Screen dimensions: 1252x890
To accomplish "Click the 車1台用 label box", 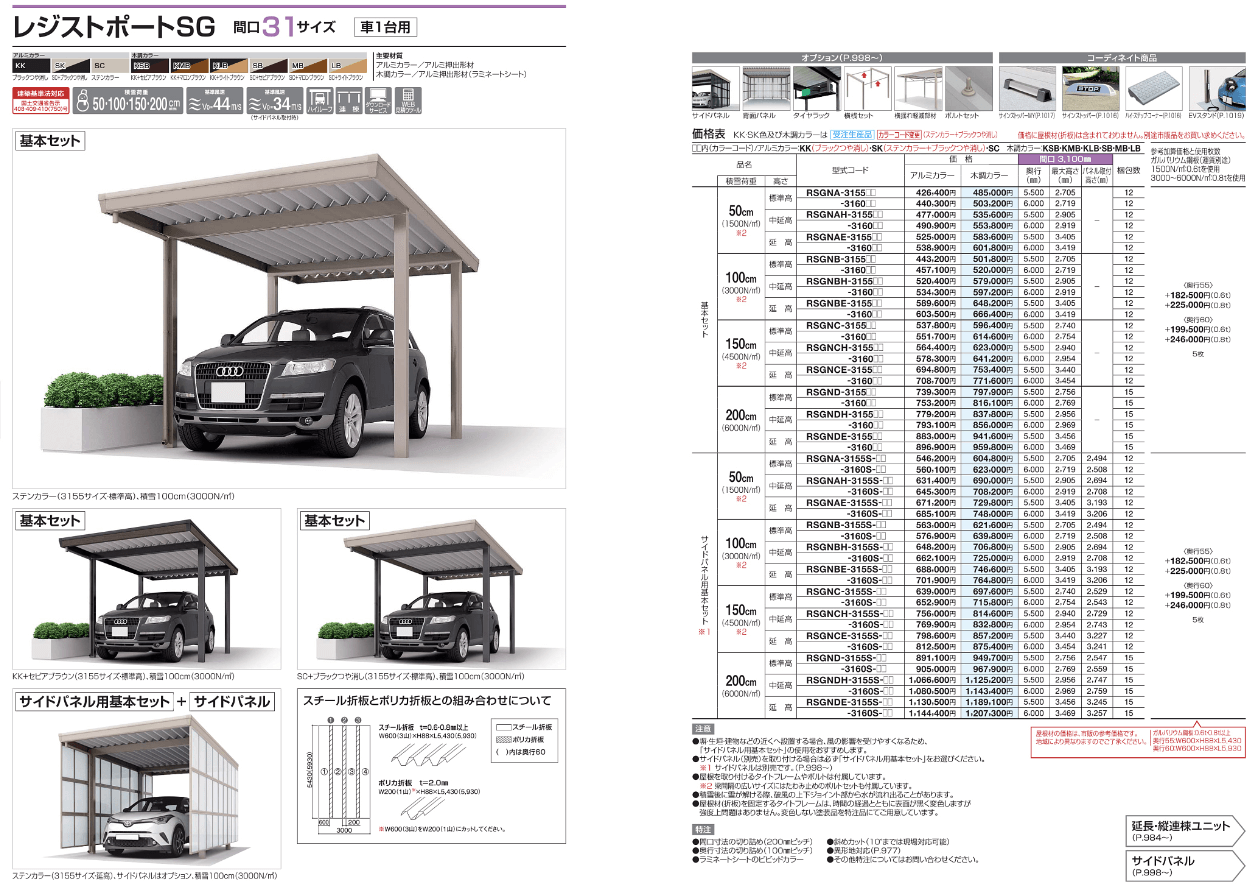I will click(387, 27).
